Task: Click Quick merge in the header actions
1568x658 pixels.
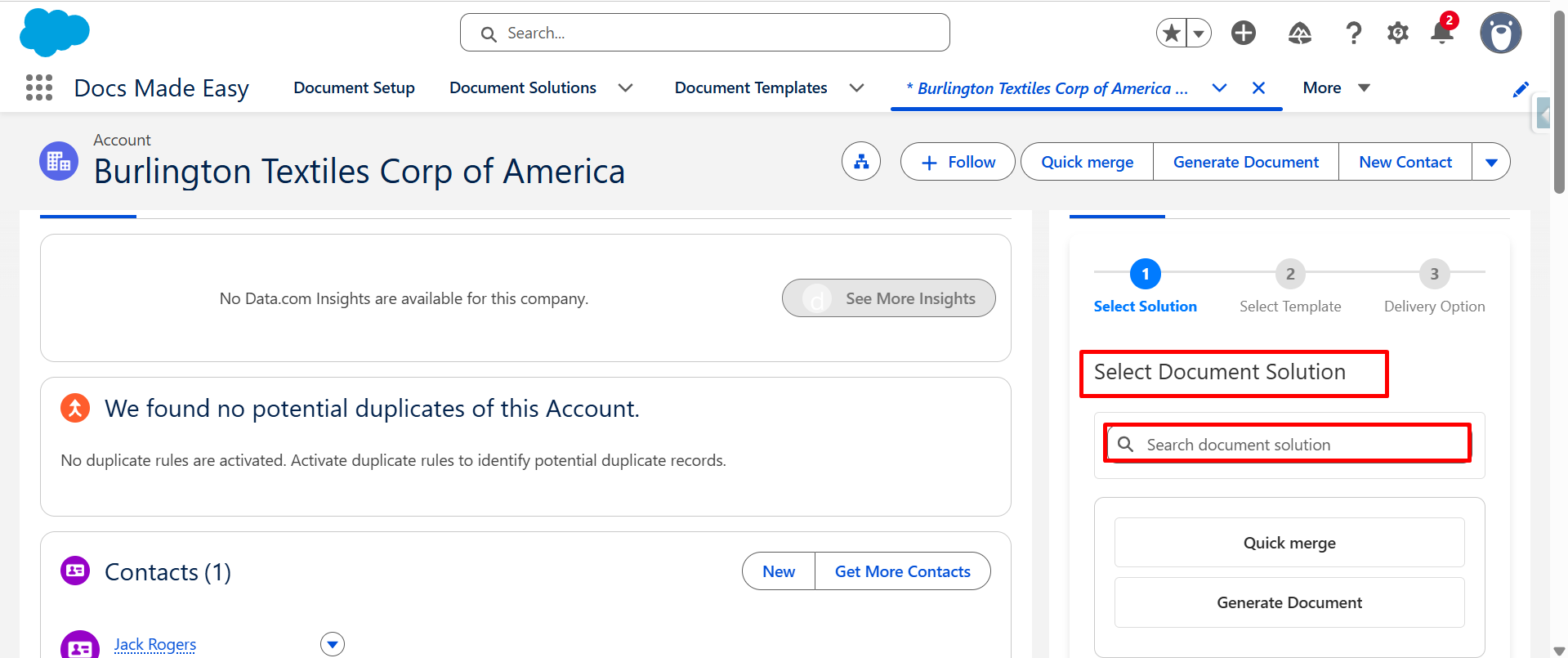Action: [1087, 162]
